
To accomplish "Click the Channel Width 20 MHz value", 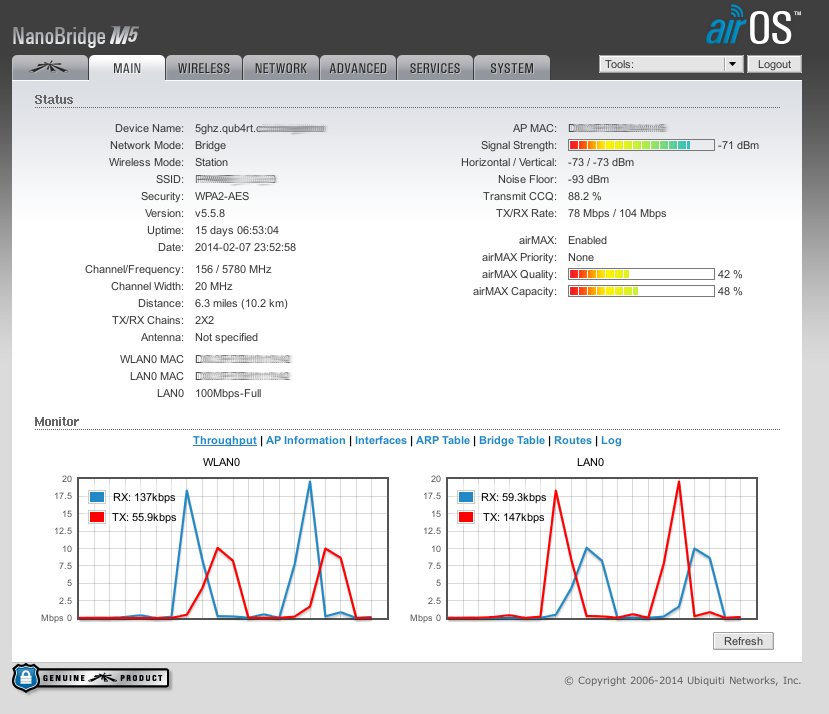I will [214, 286].
